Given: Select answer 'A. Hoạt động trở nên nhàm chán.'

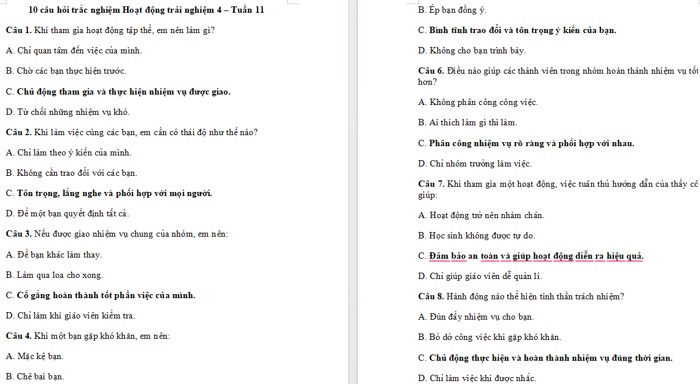Looking at the screenshot, I should coord(481,215).
